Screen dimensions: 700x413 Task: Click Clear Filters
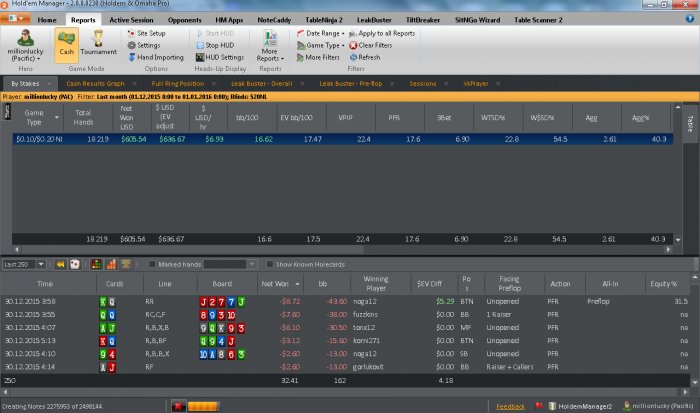point(371,45)
